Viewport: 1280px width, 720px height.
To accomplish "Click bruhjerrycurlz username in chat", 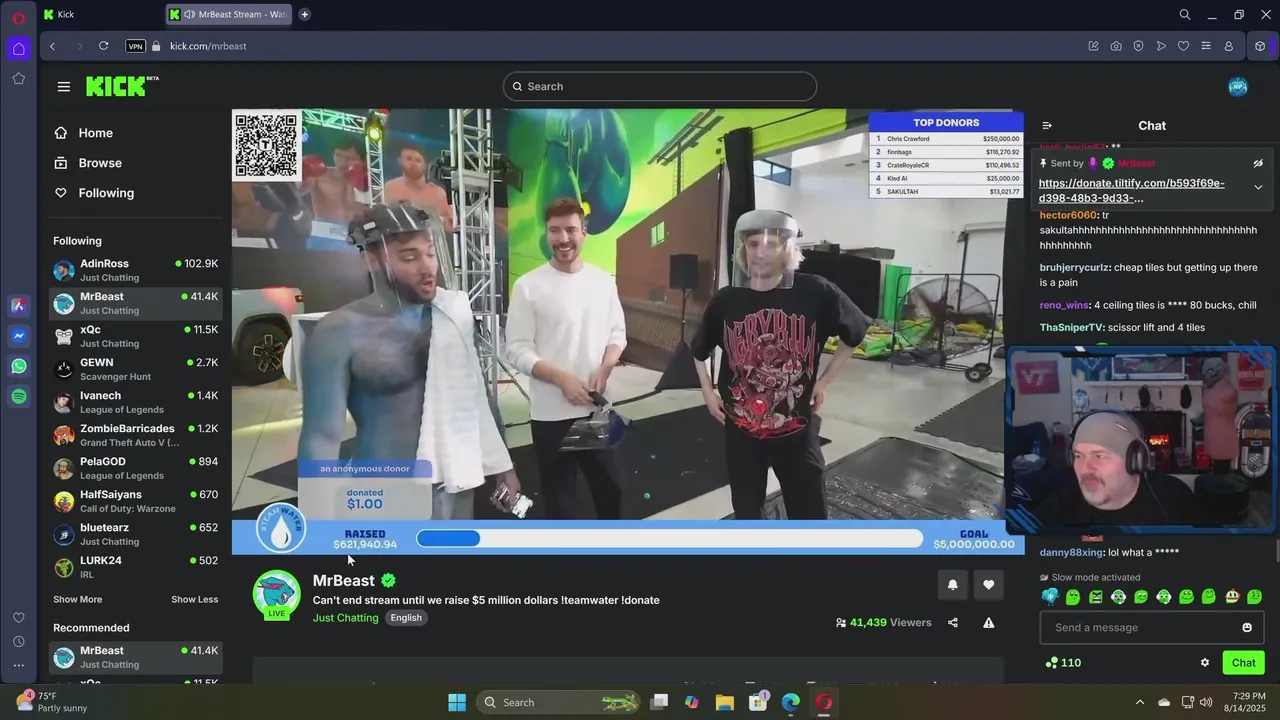I will coord(1075,268).
